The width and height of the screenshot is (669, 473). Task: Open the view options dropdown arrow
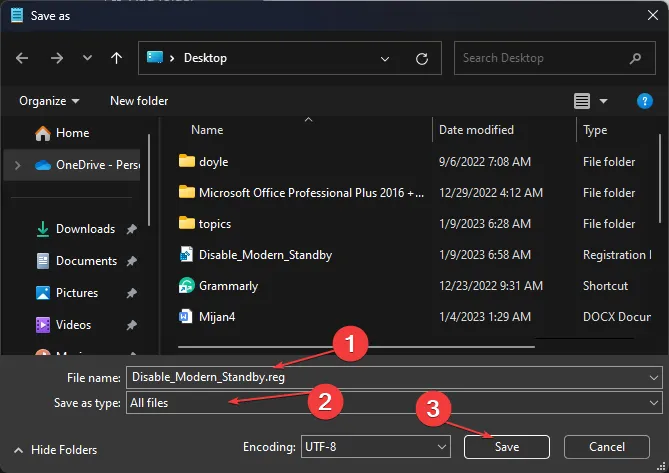603,101
